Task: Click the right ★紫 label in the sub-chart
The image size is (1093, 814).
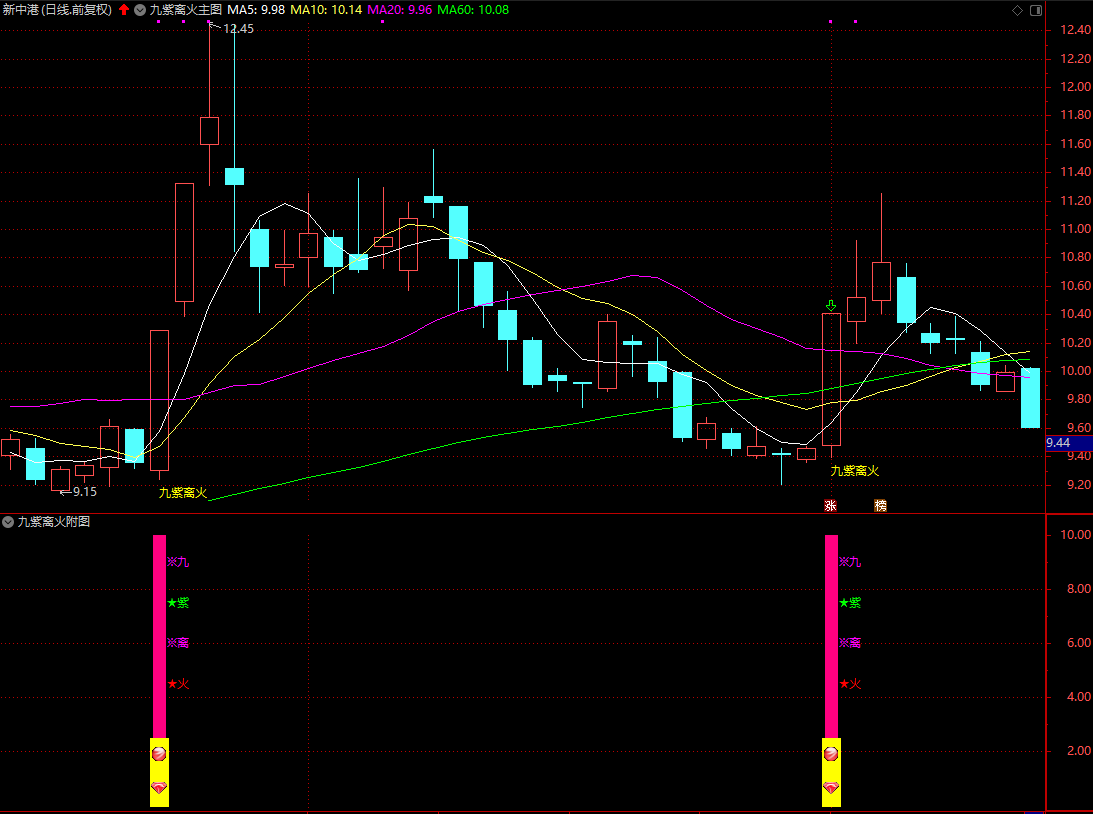Action: 850,603
